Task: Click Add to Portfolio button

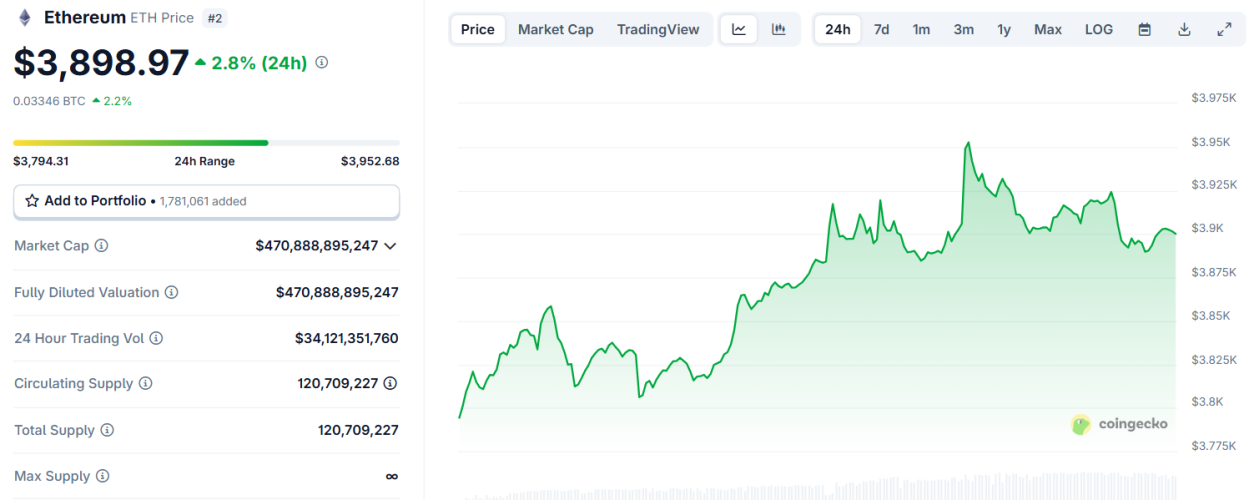Action: coord(206,201)
